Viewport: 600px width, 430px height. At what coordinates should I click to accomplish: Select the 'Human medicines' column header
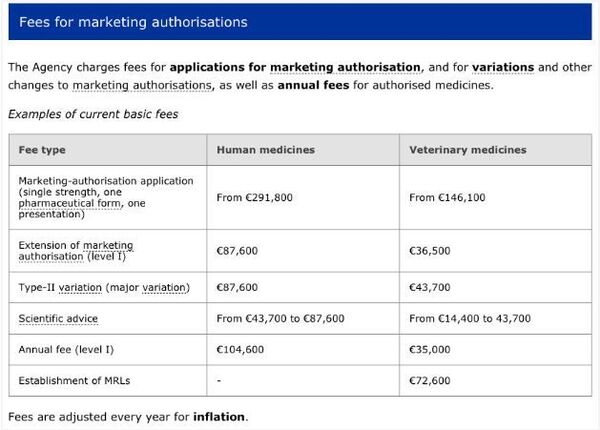(265, 150)
